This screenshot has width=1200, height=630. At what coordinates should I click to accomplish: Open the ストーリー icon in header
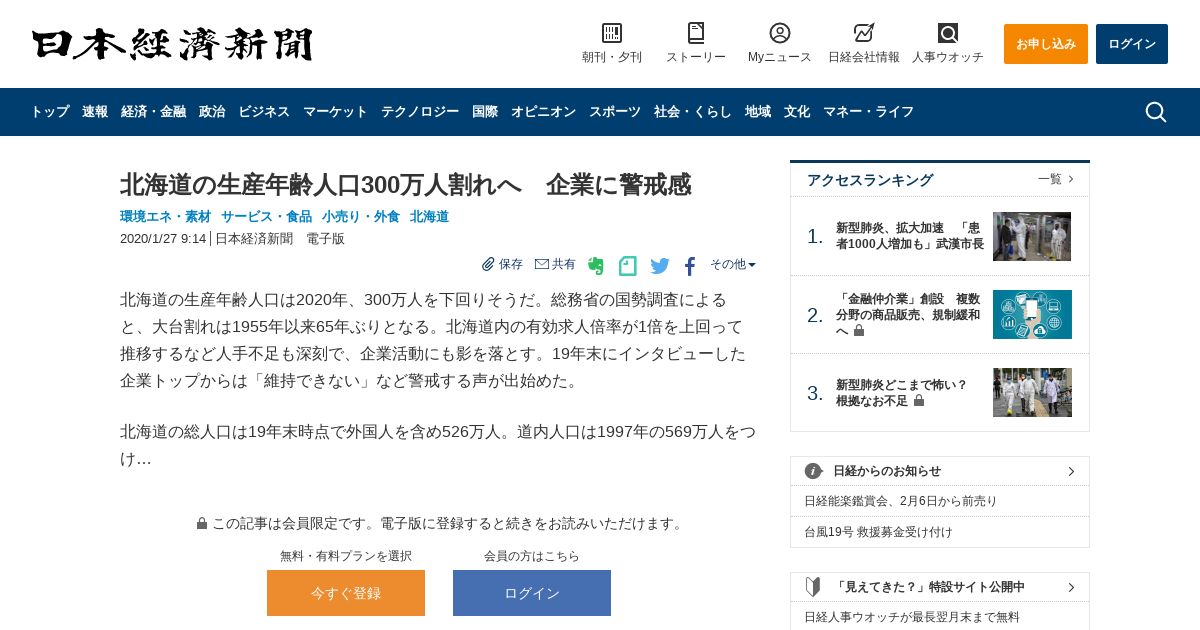tap(696, 33)
